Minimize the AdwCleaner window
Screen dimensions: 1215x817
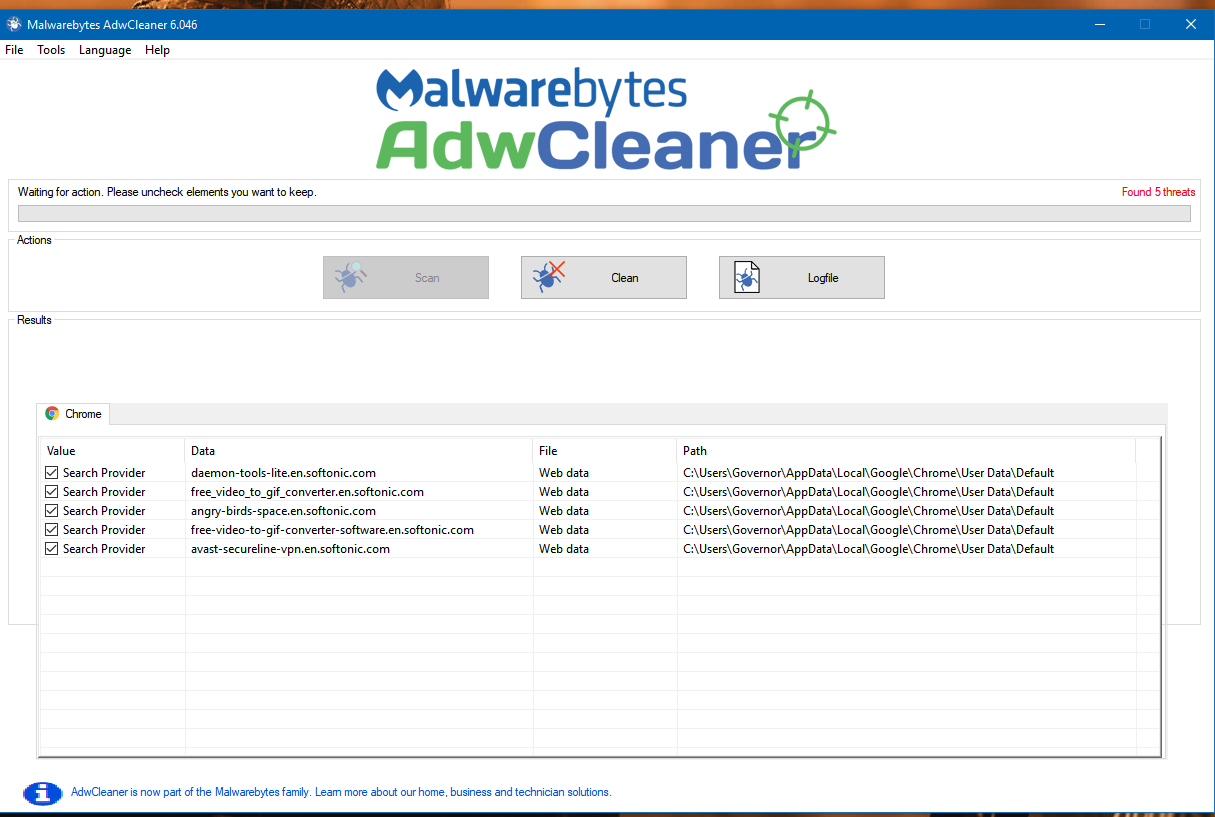pyautogui.click(x=1099, y=24)
